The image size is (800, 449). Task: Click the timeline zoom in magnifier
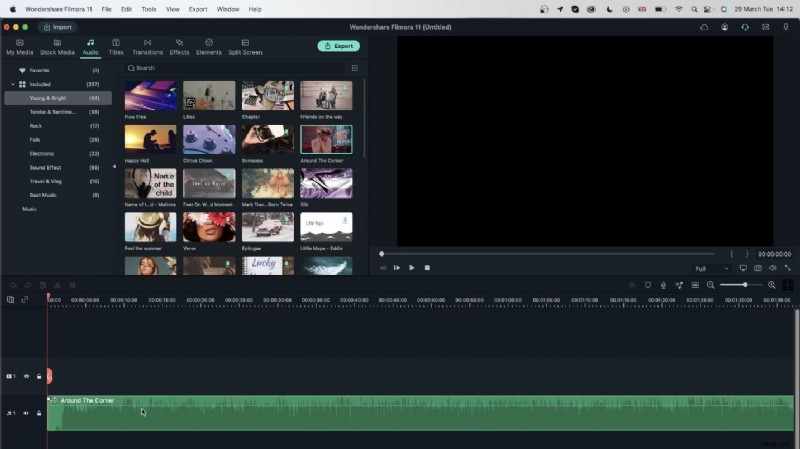772,285
